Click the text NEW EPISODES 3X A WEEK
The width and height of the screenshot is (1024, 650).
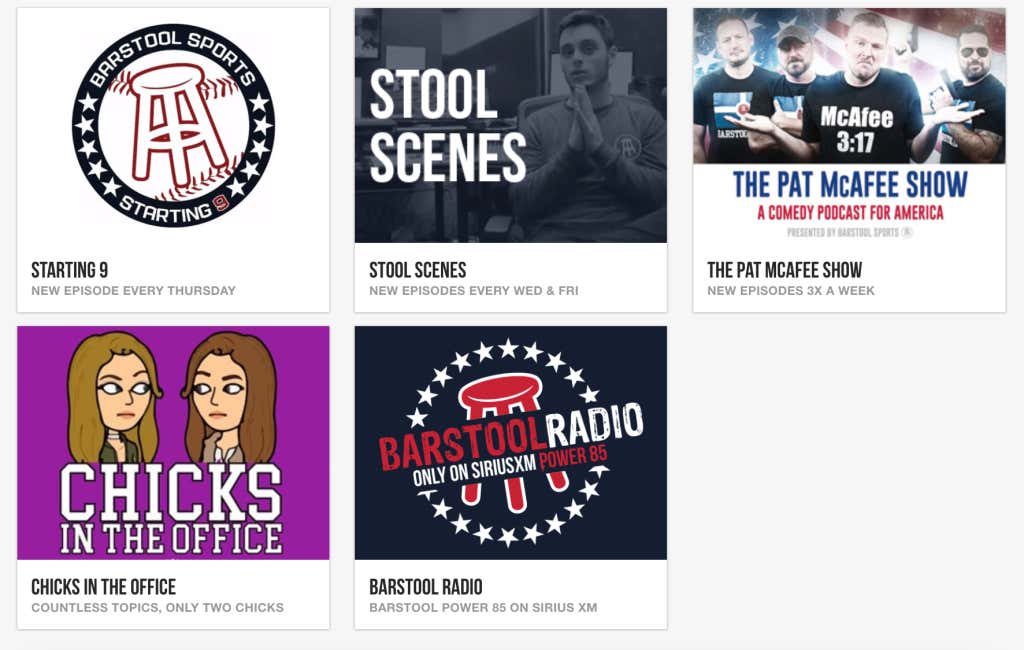point(791,289)
